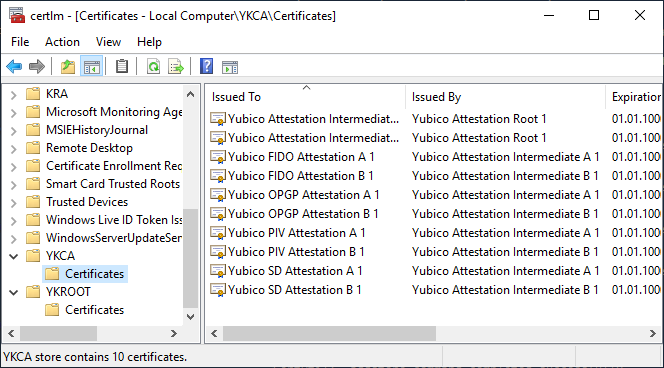Select 'Smart Card Trusted Roots' label

113,184
